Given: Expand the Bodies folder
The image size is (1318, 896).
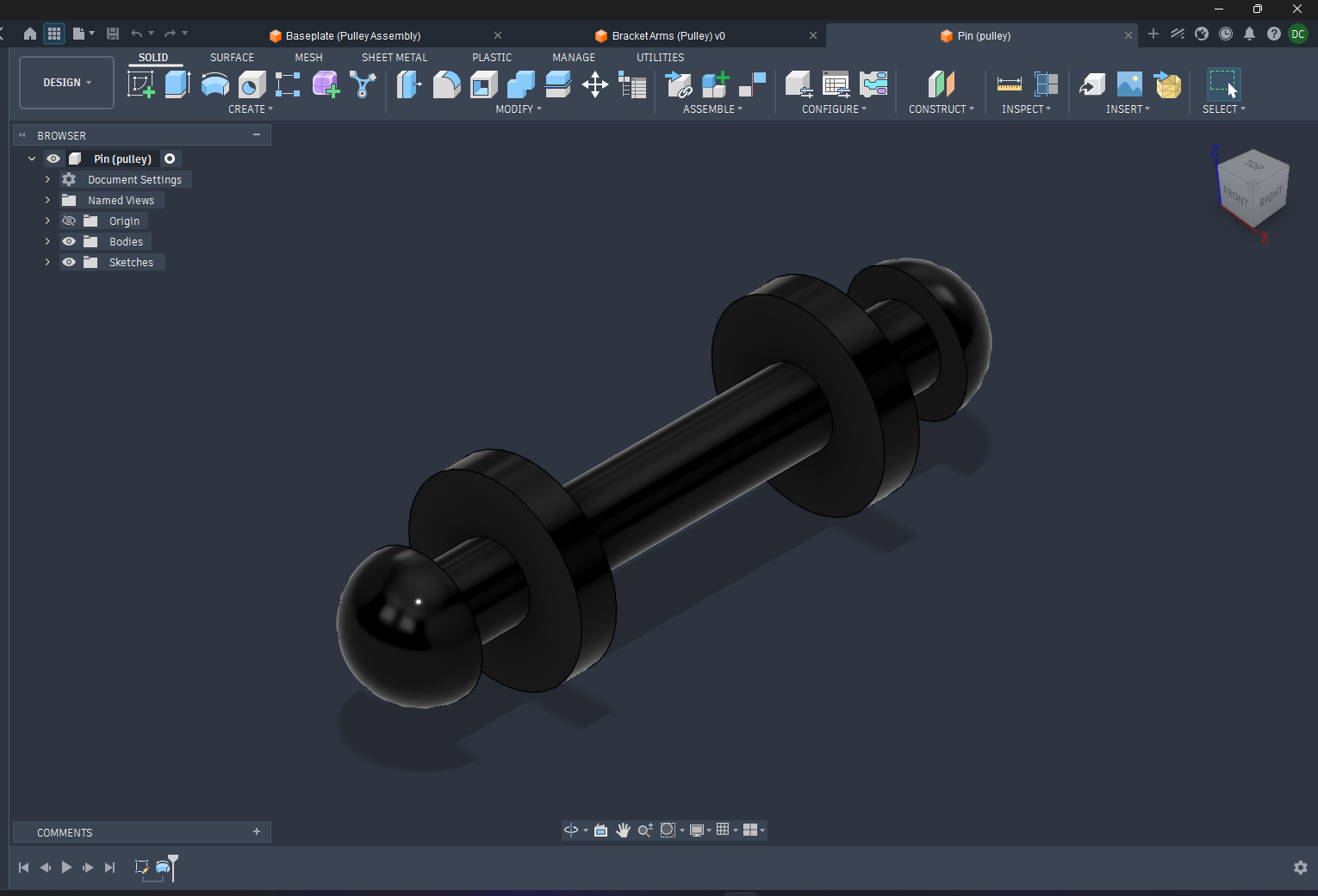Looking at the screenshot, I should coord(47,241).
